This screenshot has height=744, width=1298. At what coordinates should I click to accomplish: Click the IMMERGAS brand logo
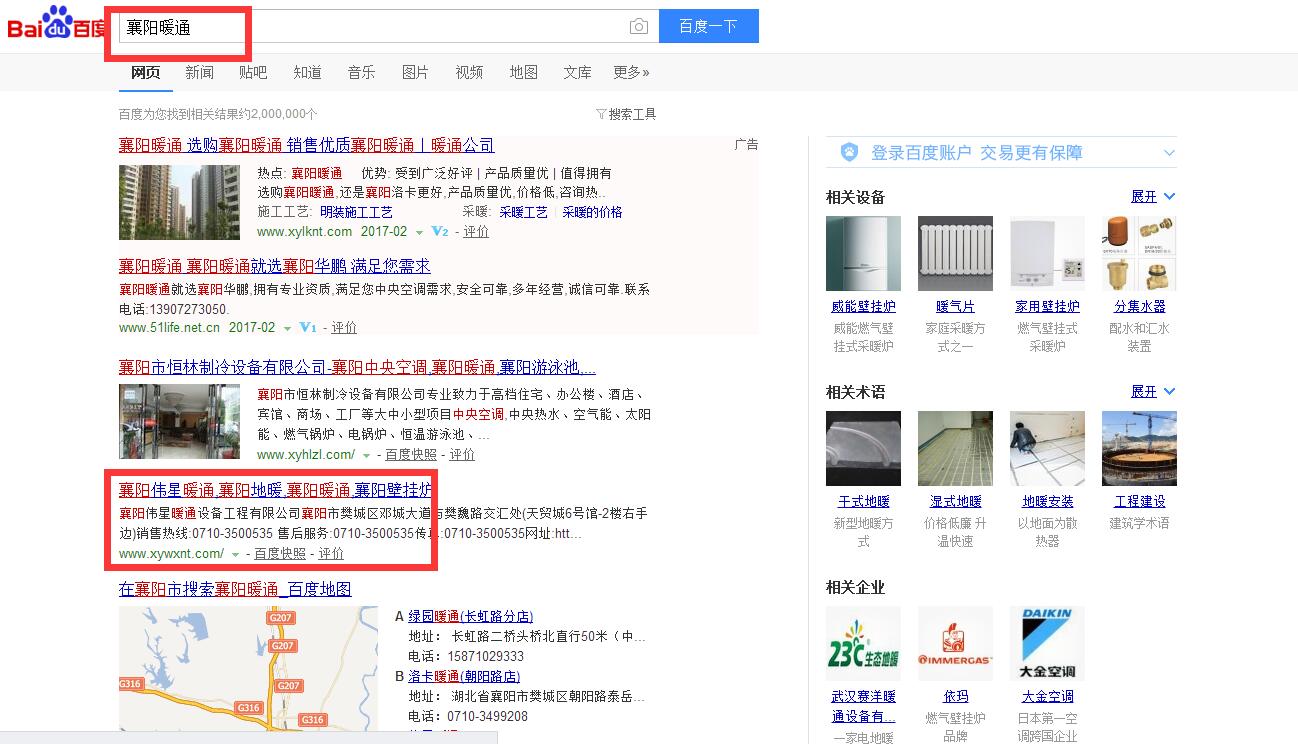955,643
